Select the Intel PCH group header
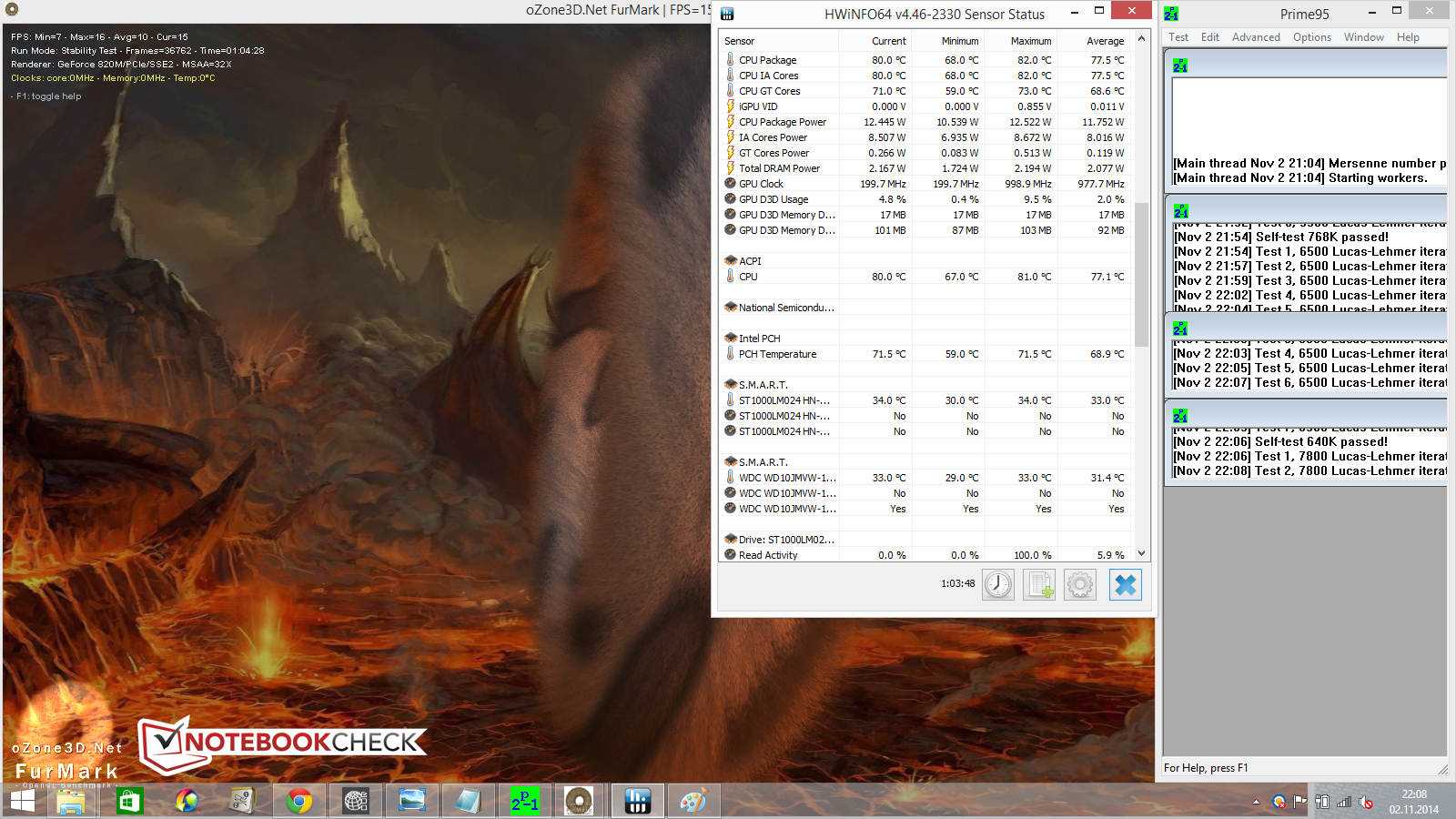 point(926,339)
